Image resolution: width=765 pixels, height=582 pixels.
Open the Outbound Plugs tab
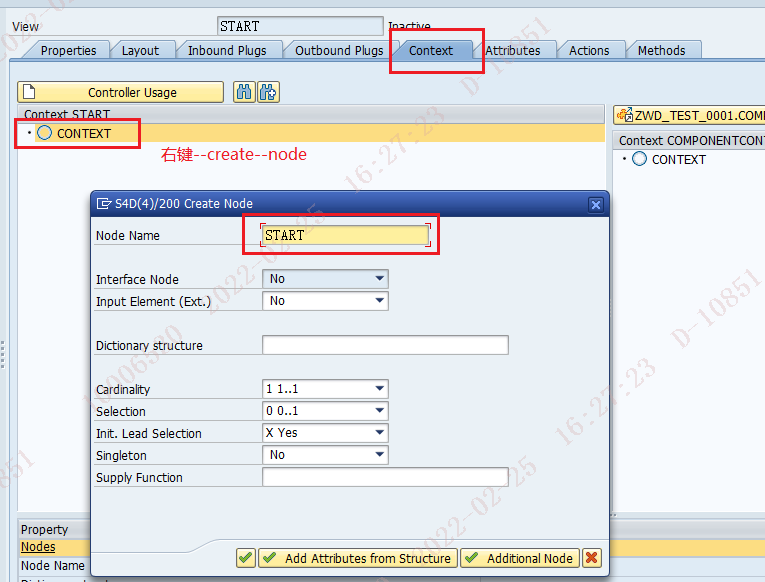(x=339, y=50)
